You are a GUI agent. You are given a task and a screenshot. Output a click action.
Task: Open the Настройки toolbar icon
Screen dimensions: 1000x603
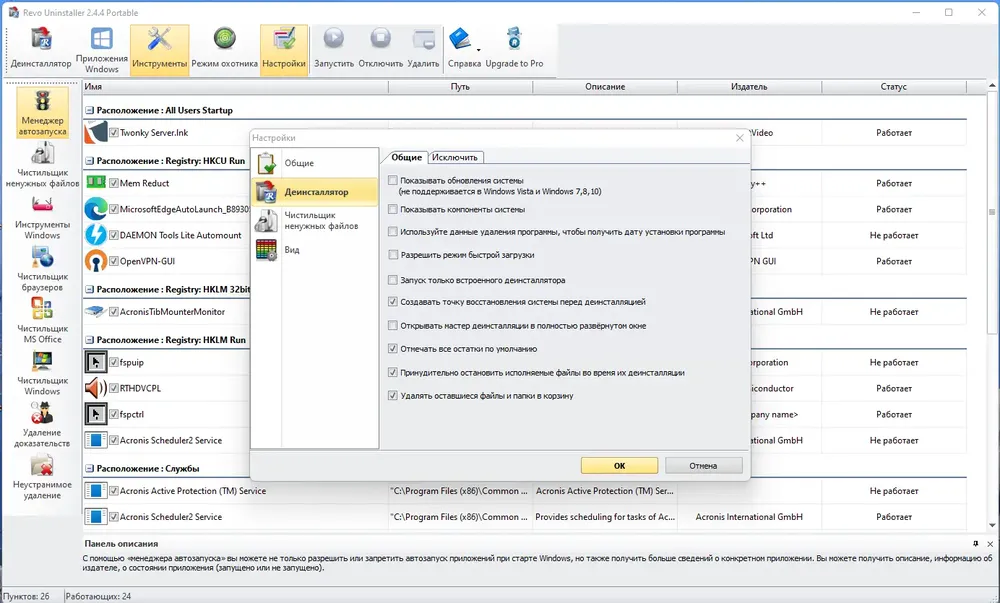coord(284,50)
